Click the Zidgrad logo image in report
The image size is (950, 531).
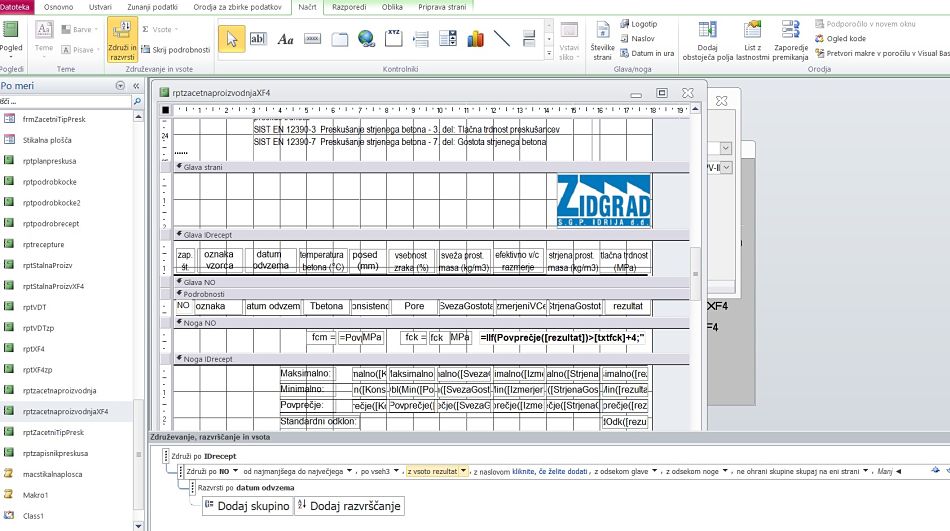click(604, 201)
